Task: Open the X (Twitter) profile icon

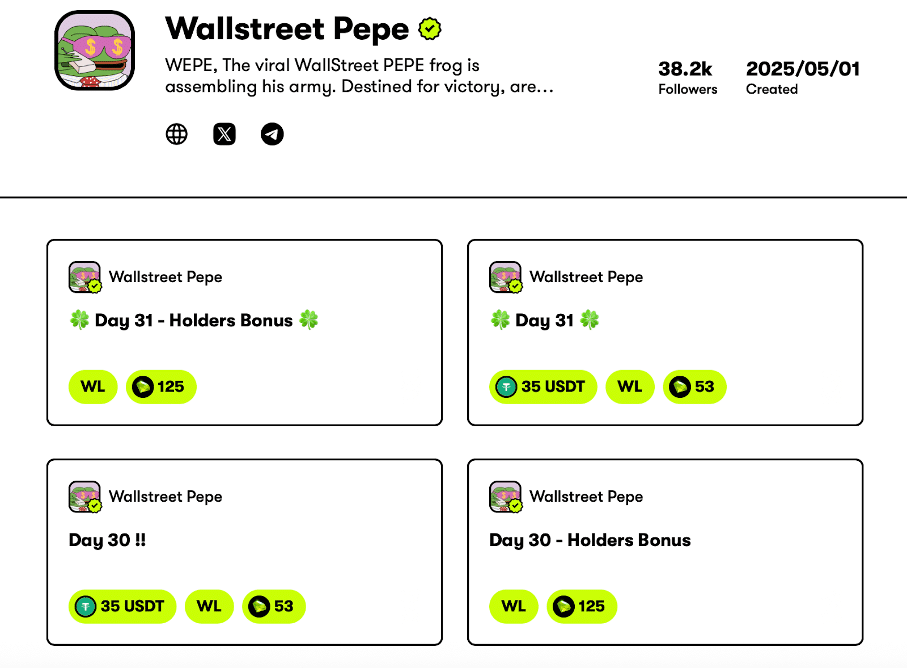Action: 225,134
